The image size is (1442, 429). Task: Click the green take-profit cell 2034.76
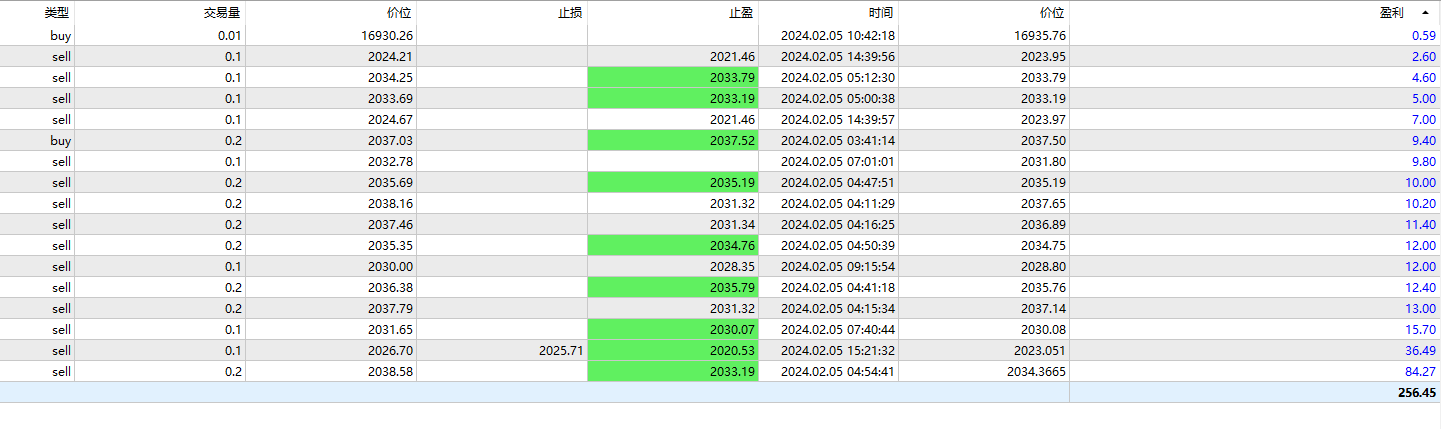673,245
